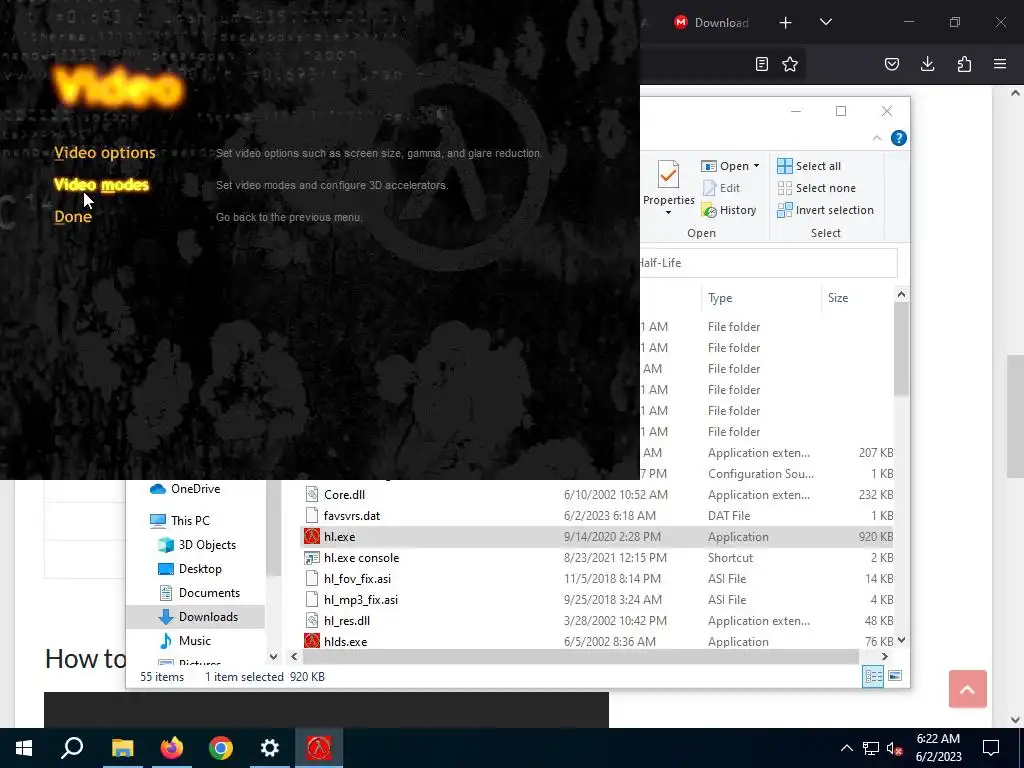Click Edit in Explorer ribbon
The height and width of the screenshot is (768, 1024).
(x=721, y=188)
